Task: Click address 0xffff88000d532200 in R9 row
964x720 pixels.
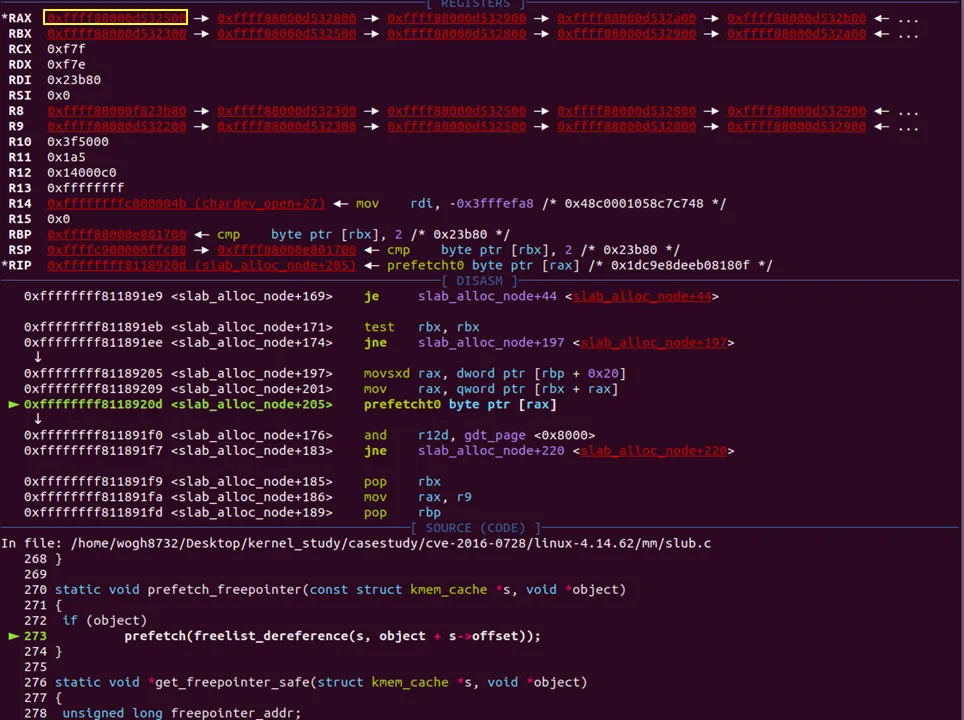Action: 117,126
